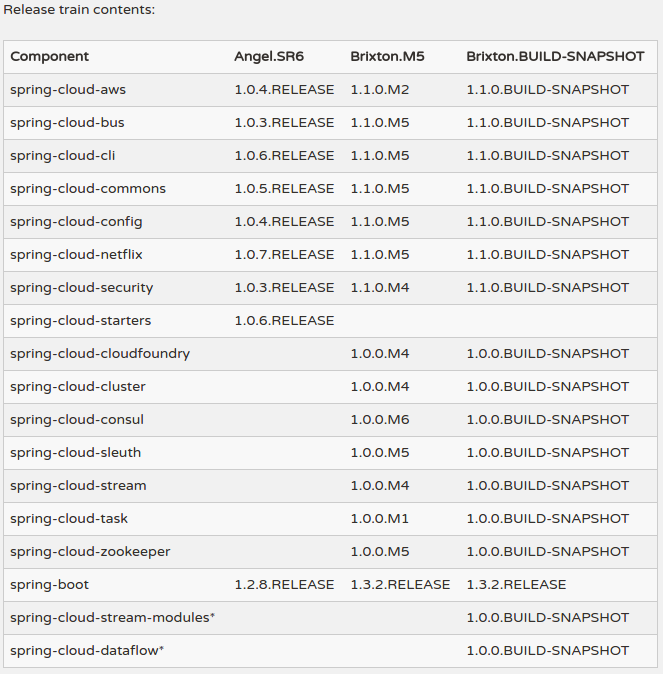Click the "Brixton.M5" column header
The image size is (663, 674).
click(x=387, y=57)
